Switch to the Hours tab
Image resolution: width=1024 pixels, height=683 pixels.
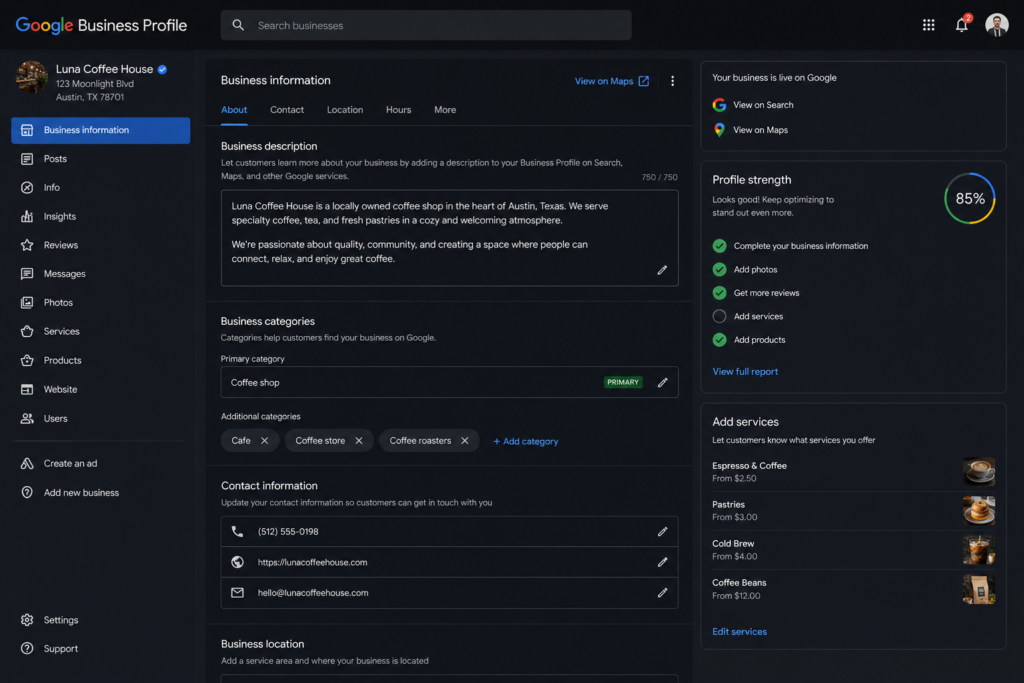coord(398,110)
